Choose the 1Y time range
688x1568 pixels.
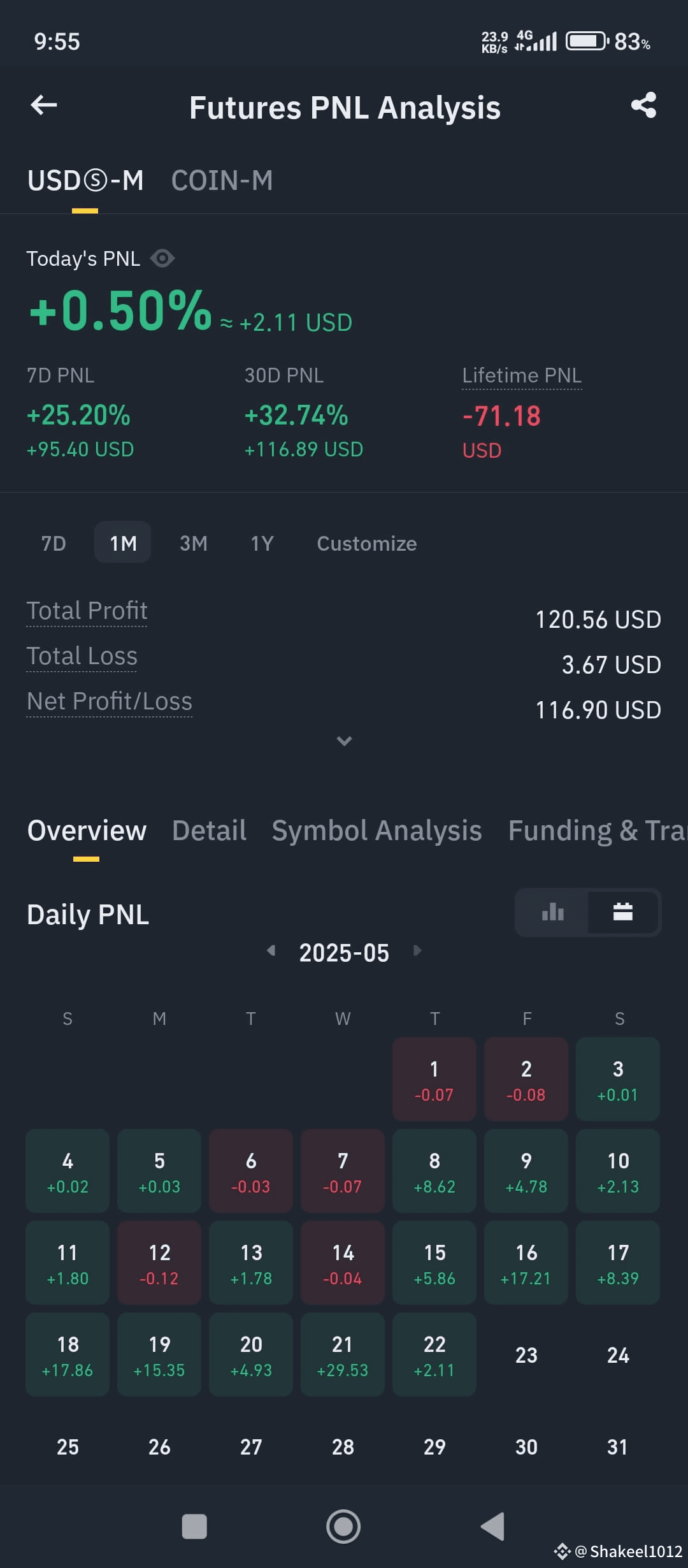point(262,543)
